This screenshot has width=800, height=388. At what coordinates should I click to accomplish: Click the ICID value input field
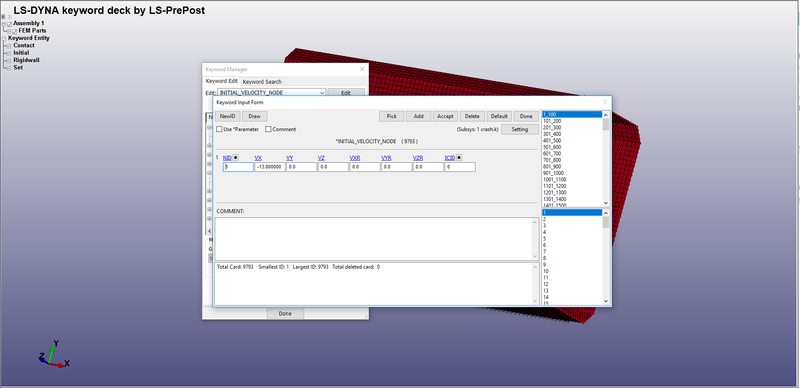pyautogui.click(x=460, y=167)
